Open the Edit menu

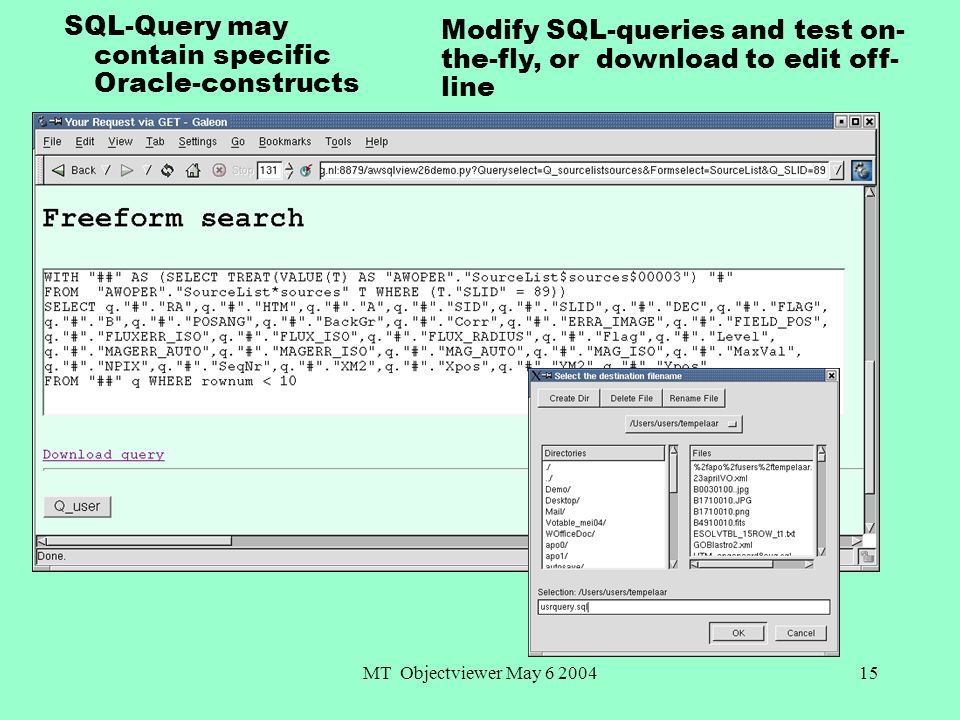(x=84, y=141)
